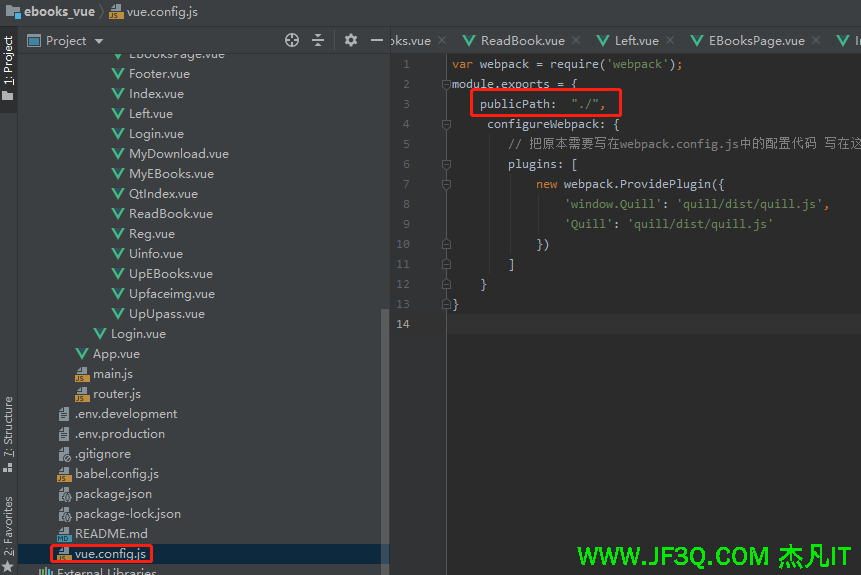
Task: Toggle the Structure tool window strip
Action: click(x=8, y=427)
